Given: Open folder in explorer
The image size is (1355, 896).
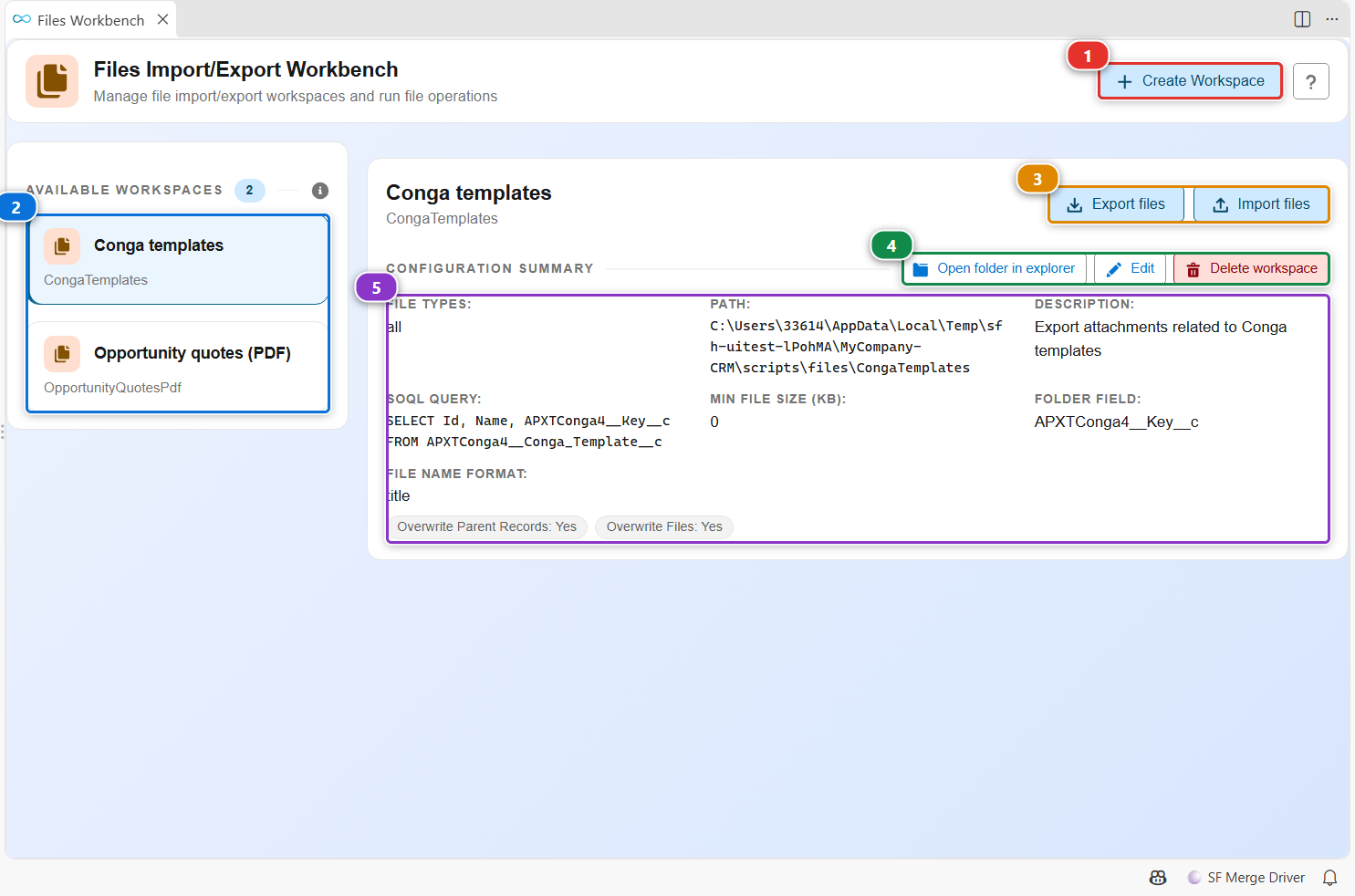Looking at the screenshot, I should [995, 268].
